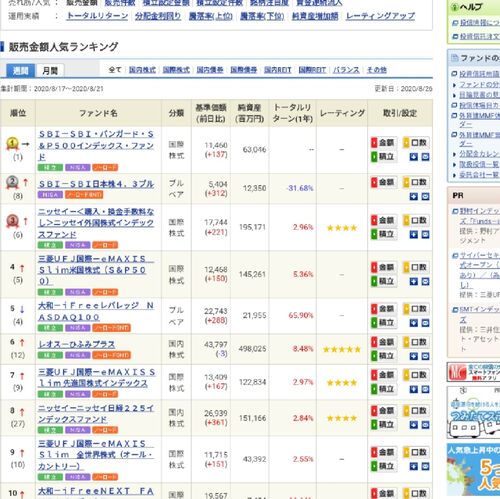Viewport: 500px width, 499px height.
Task: Click the ヘルプ sidebar header
Action: click(473, 7)
